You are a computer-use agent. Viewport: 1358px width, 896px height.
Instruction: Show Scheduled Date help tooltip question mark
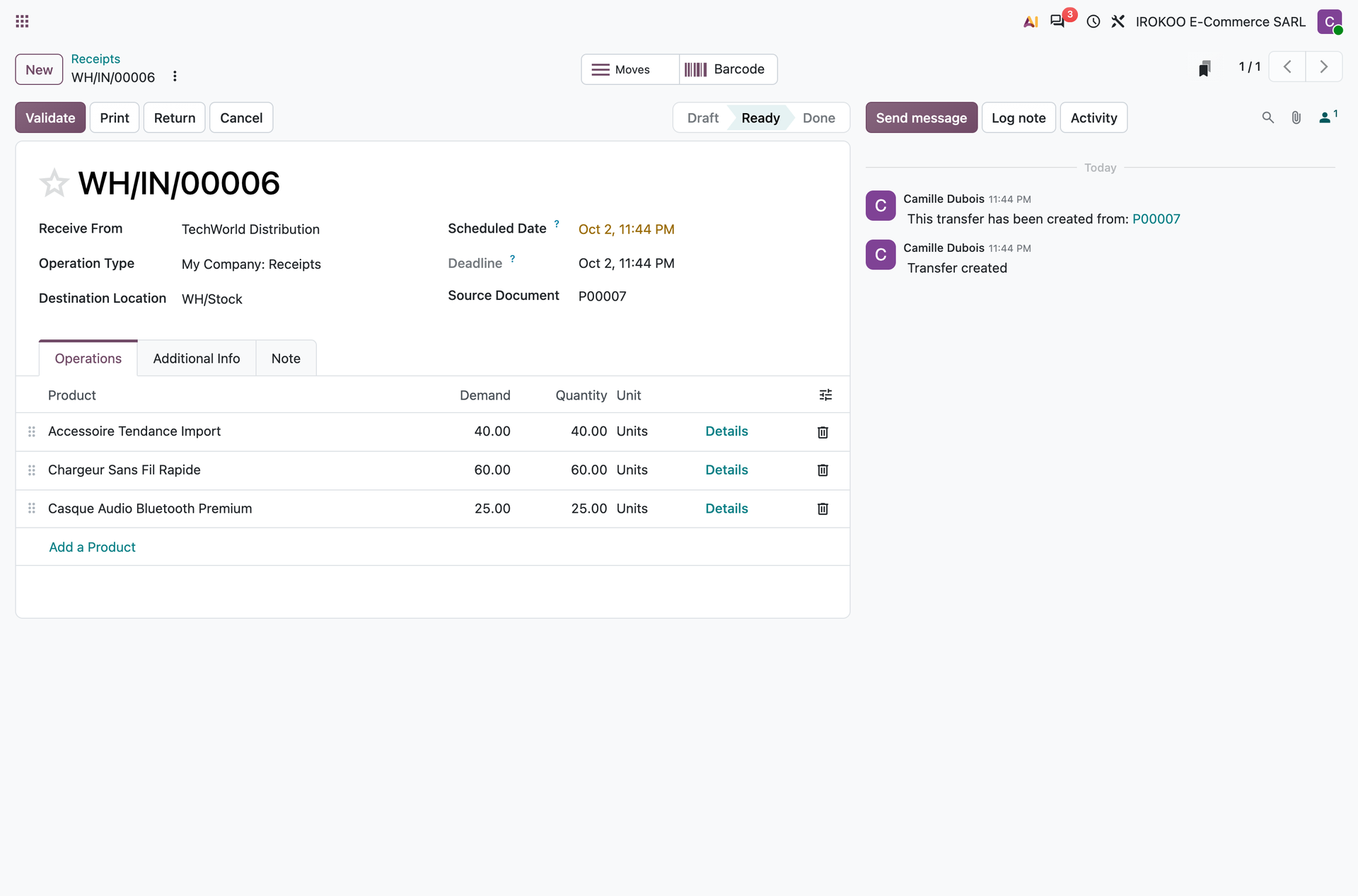coord(557,223)
